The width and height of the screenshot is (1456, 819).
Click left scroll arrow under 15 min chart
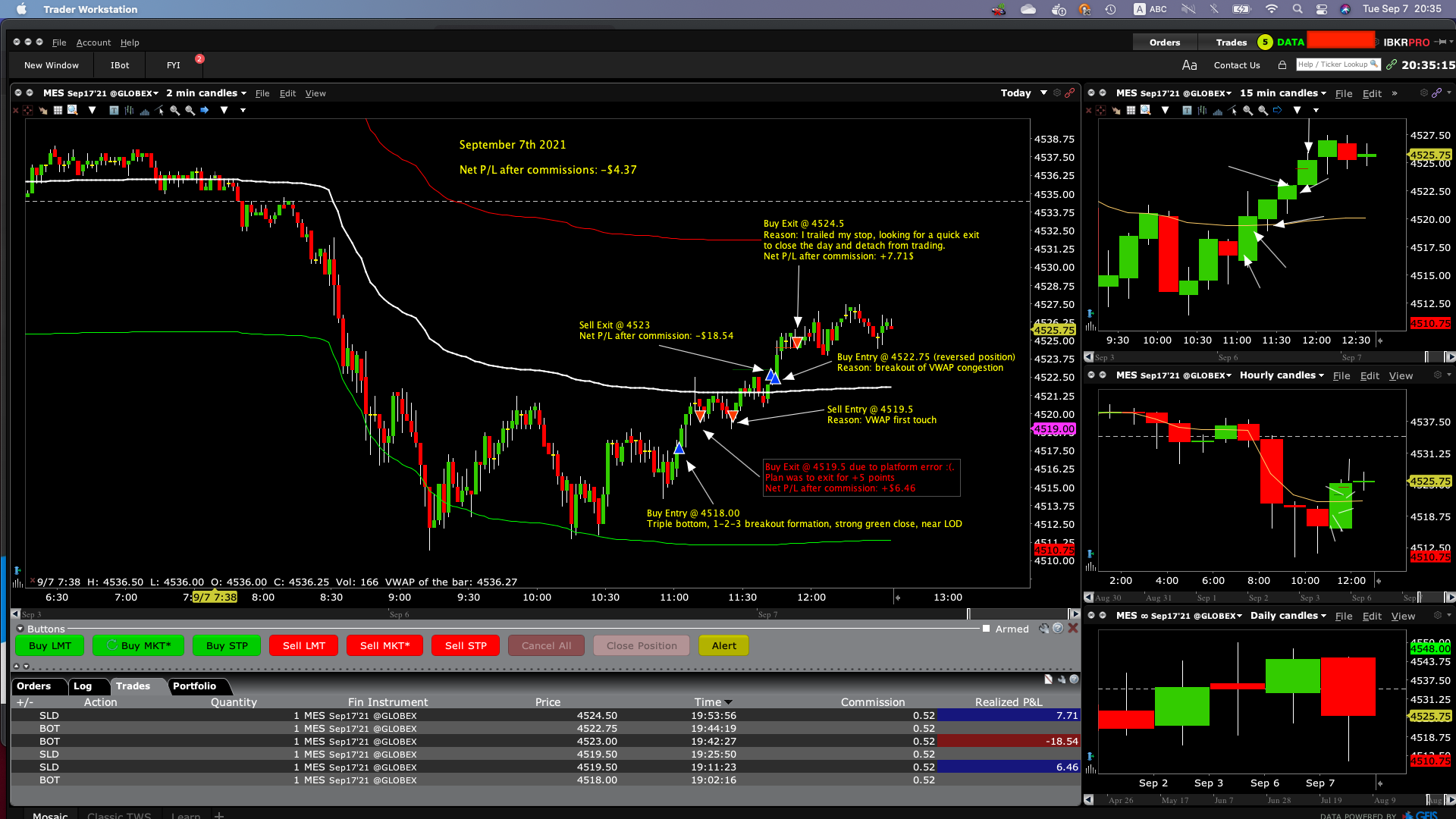[1089, 357]
